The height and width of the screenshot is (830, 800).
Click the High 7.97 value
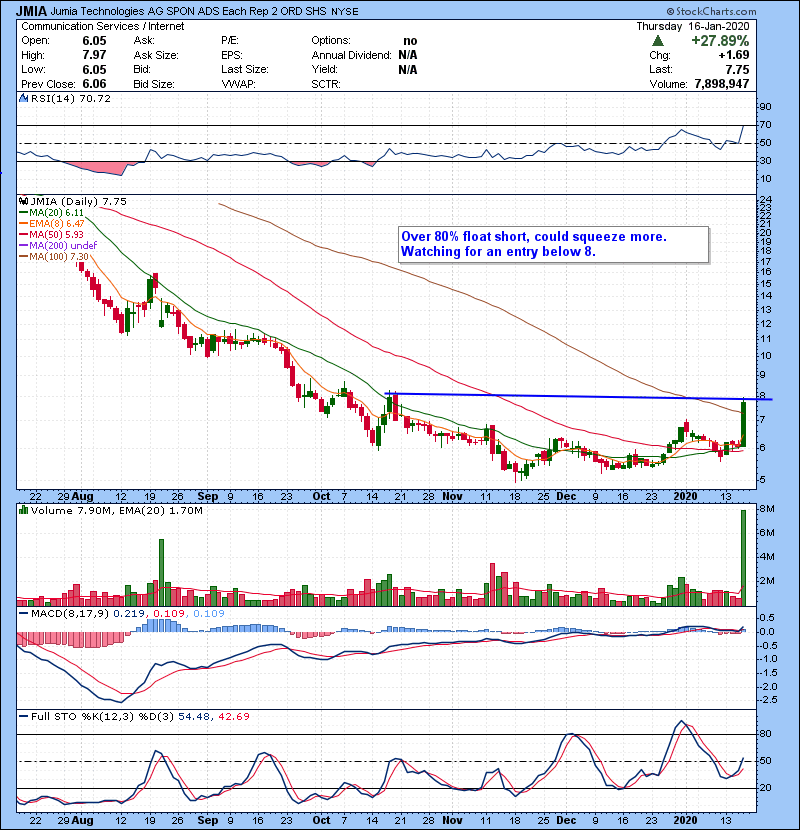94,55
